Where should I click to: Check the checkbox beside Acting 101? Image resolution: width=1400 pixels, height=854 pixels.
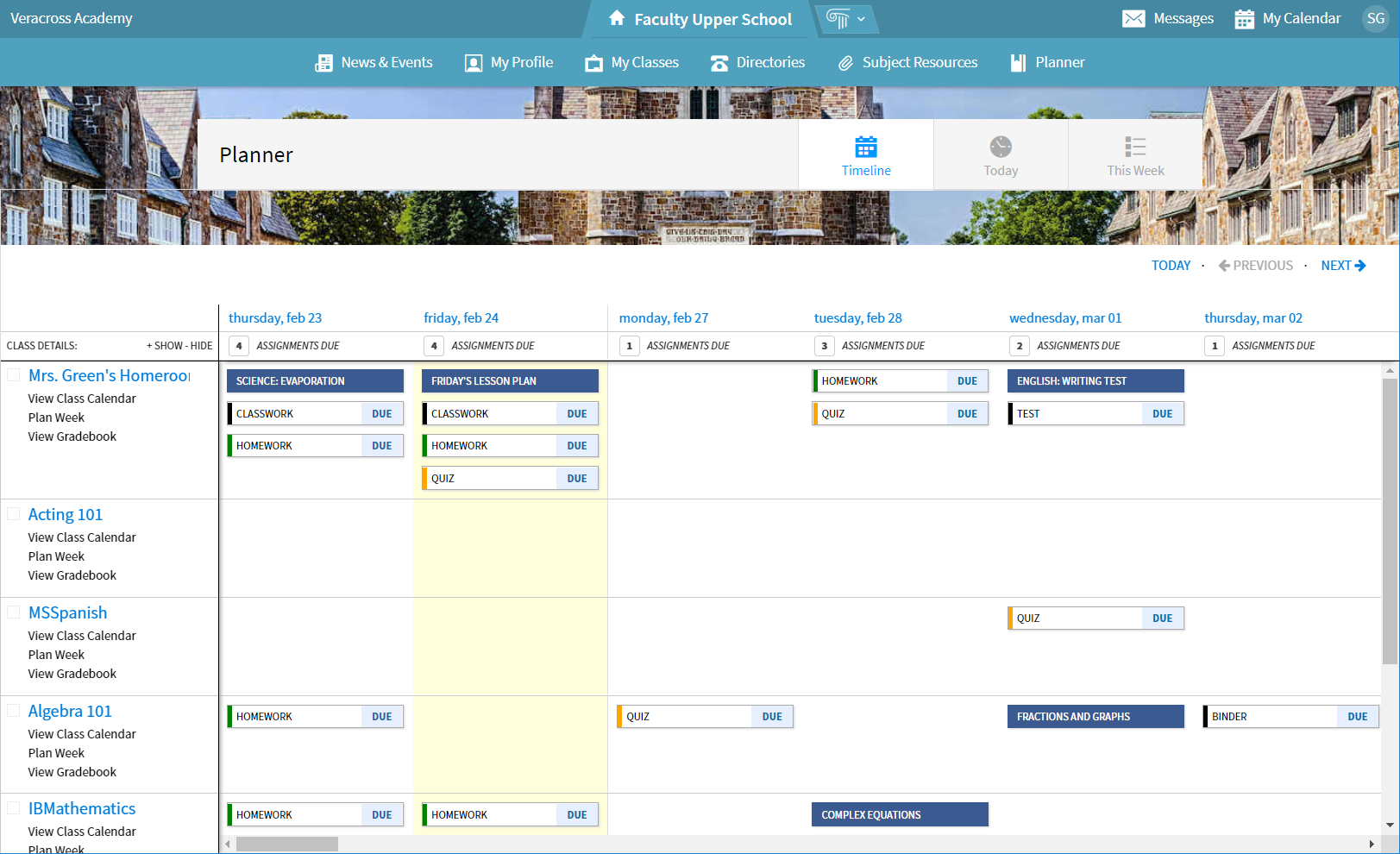point(13,513)
